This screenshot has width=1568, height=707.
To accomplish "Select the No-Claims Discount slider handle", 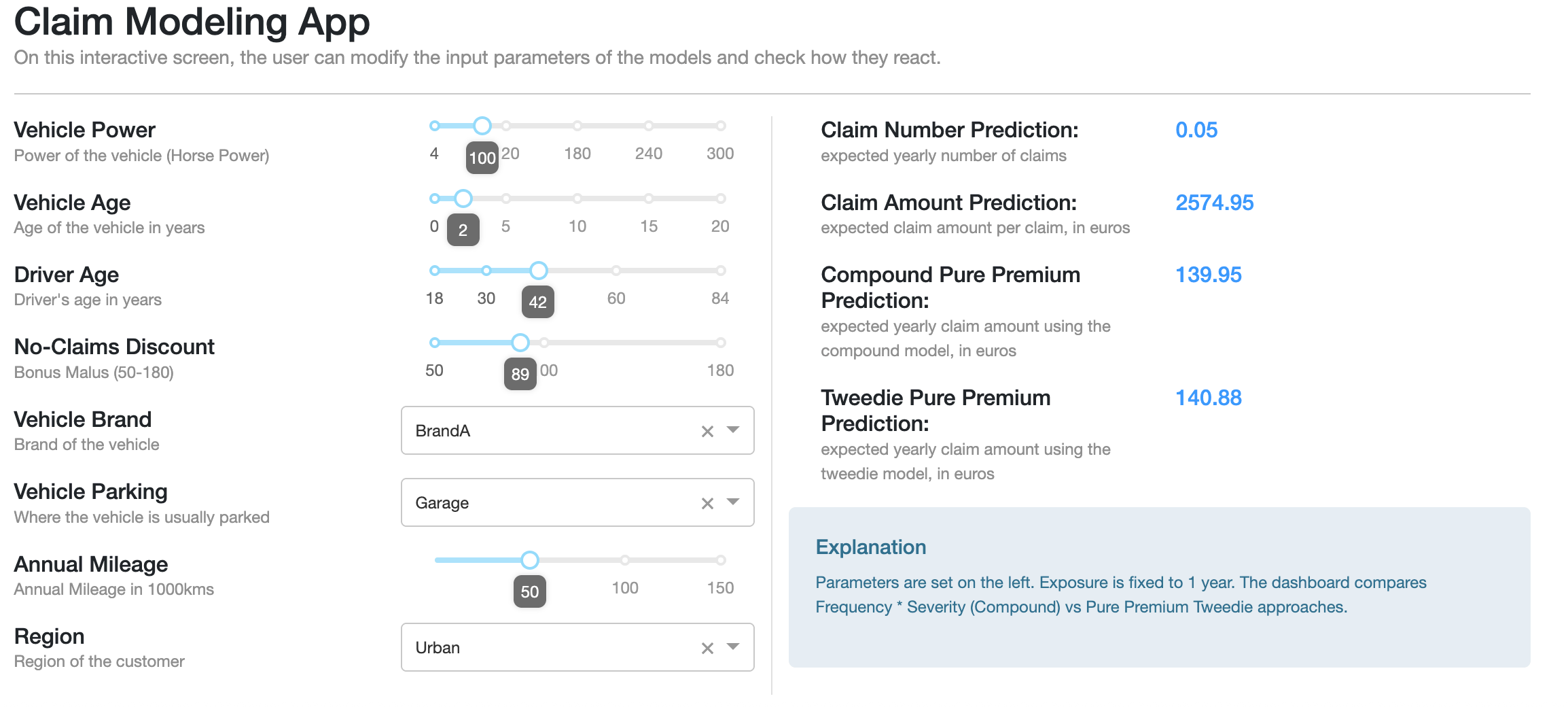I will click(x=520, y=342).
